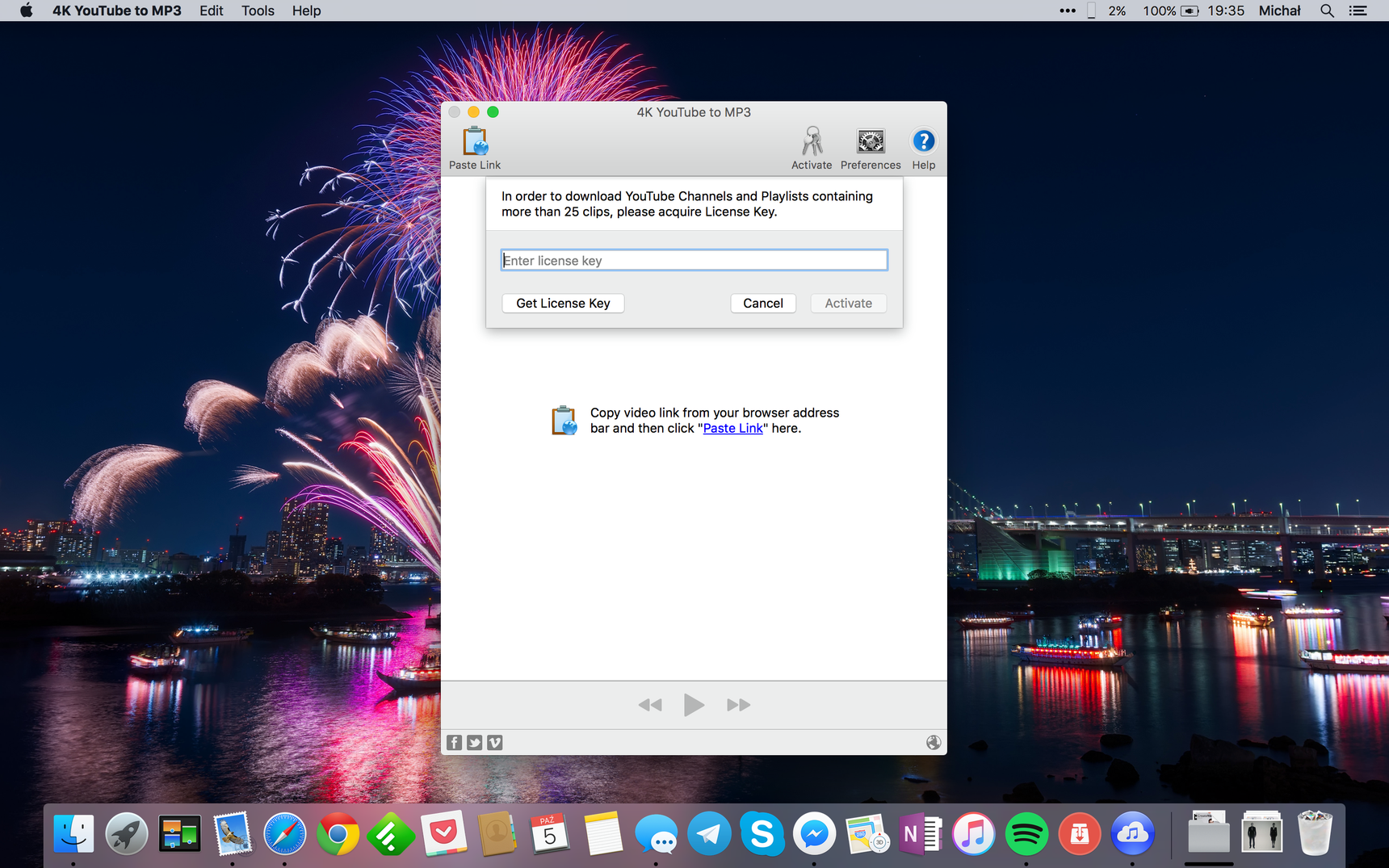Open Mission Control in the Dock
This screenshot has width=1389, height=868.
(179, 834)
